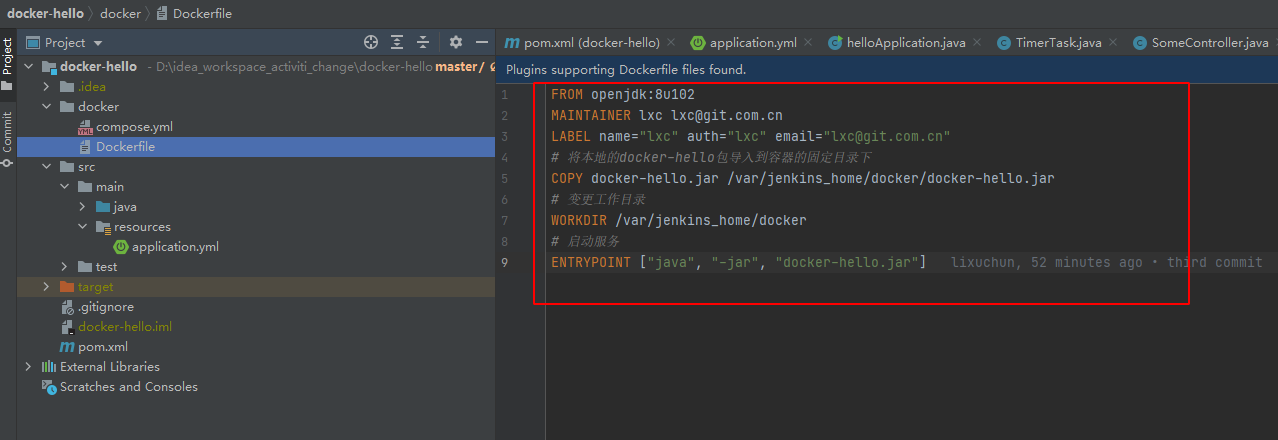Select Scratches and Consoles

click(129, 387)
